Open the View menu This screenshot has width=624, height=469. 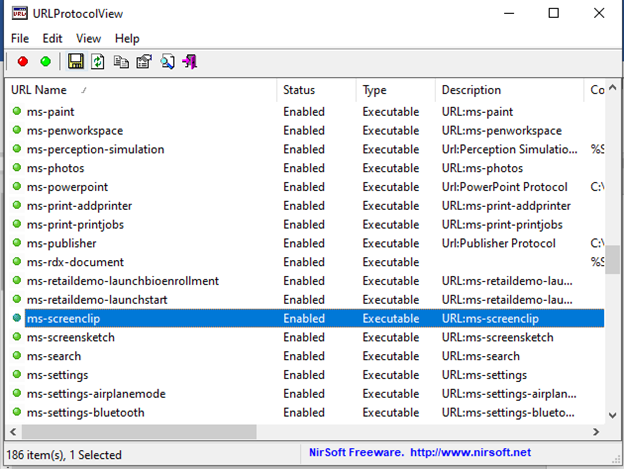[88, 39]
